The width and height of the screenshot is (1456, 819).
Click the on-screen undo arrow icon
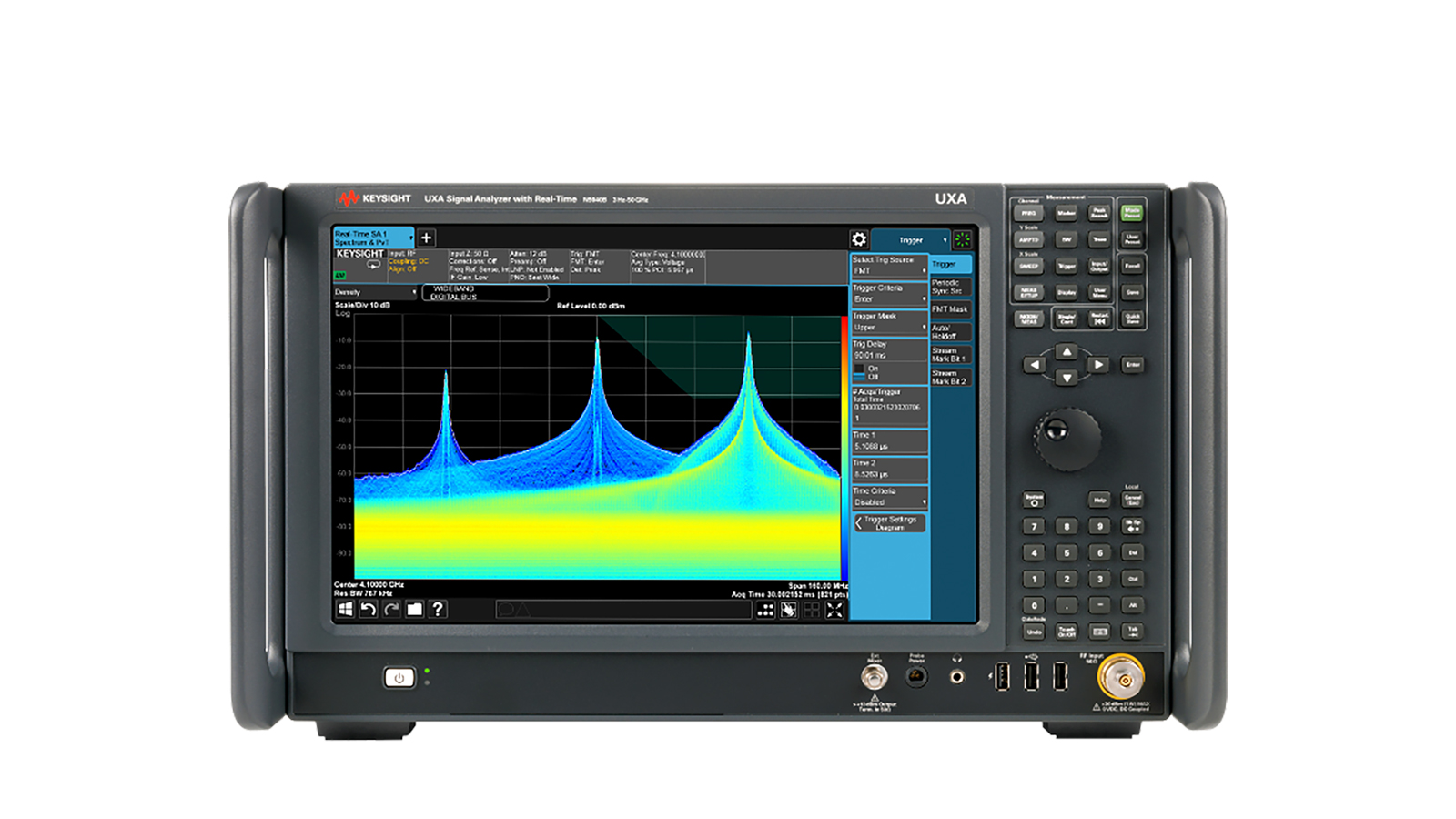point(369,609)
